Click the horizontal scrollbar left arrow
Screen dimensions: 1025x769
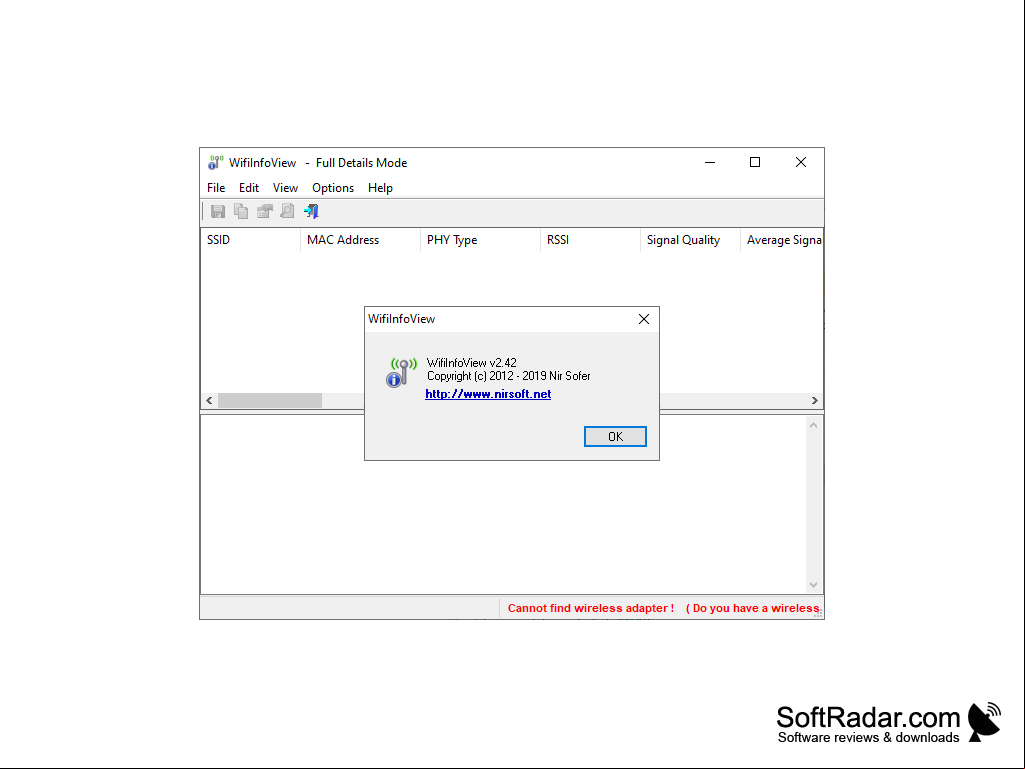[x=209, y=400]
